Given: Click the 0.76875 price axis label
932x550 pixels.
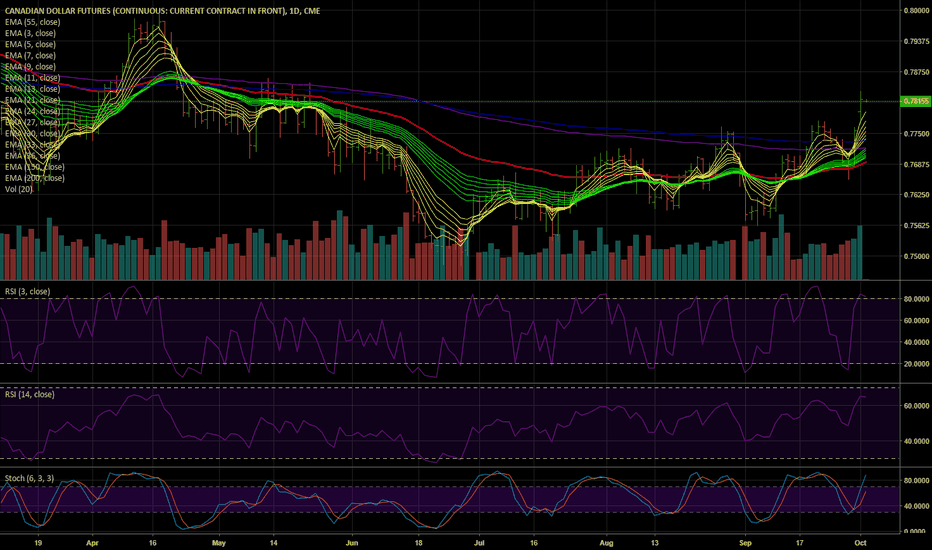Looking at the screenshot, I should pyautogui.click(x=917, y=164).
